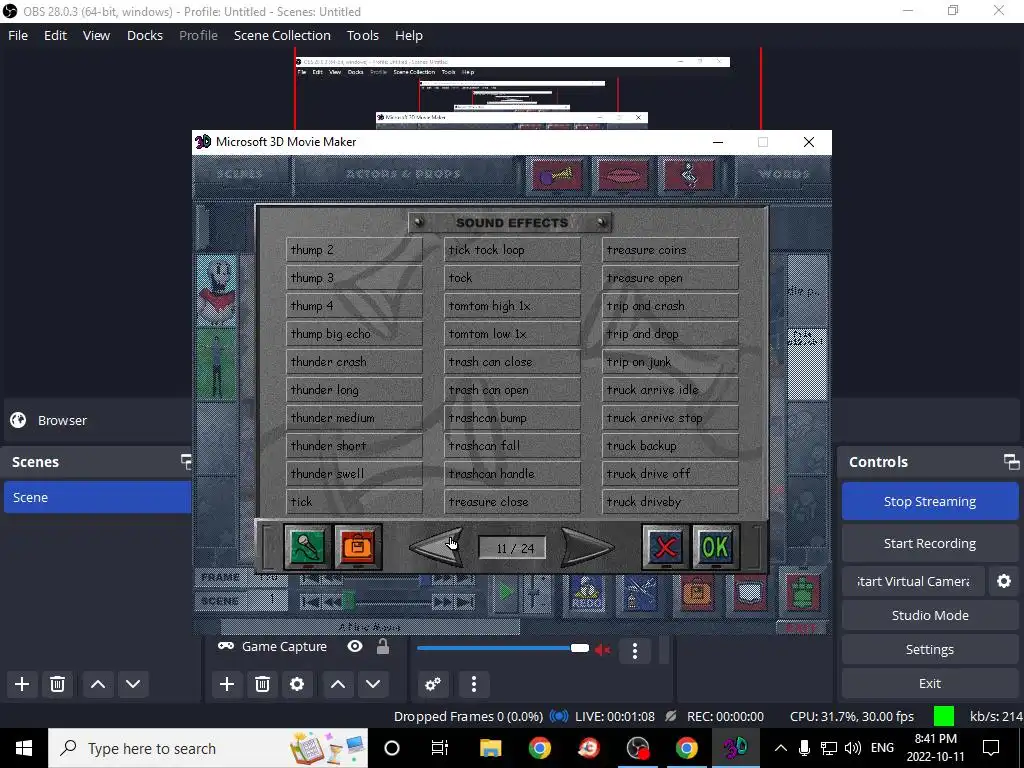Image resolution: width=1024 pixels, height=768 pixels.
Task: Choose 'thunder crash' sound effect
Action: pyautogui.click(x=354, y=362)
